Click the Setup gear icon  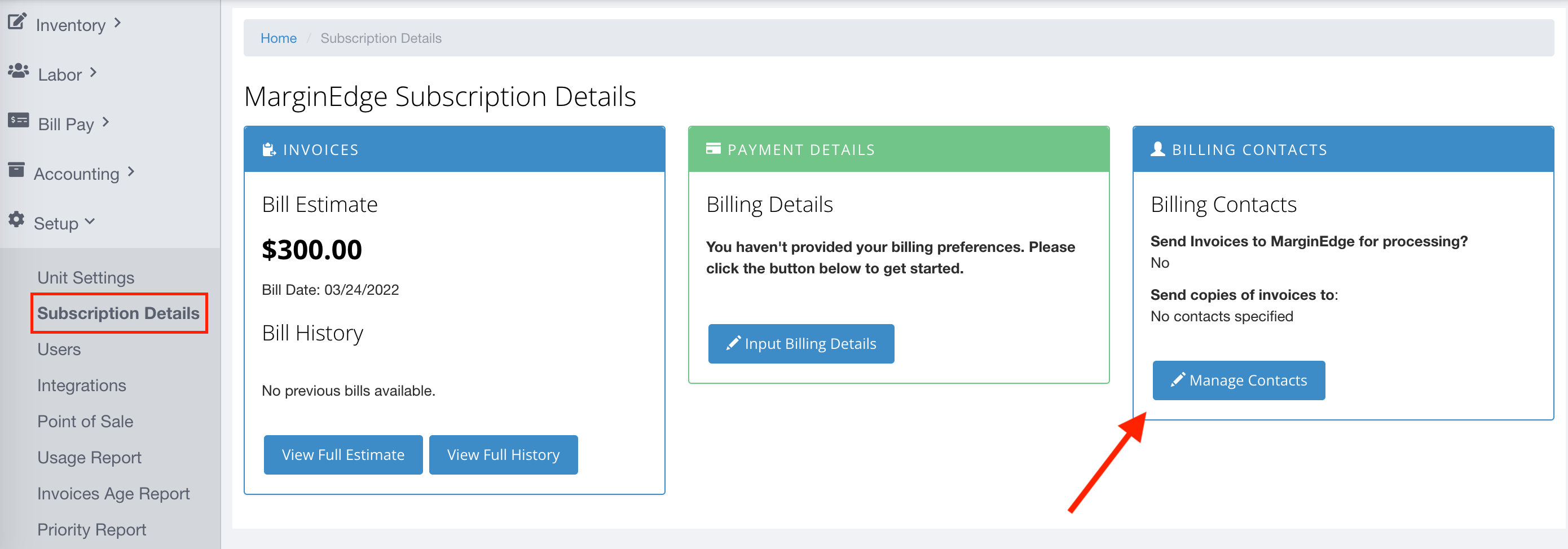pyautogui.click(x=16, y=219)
